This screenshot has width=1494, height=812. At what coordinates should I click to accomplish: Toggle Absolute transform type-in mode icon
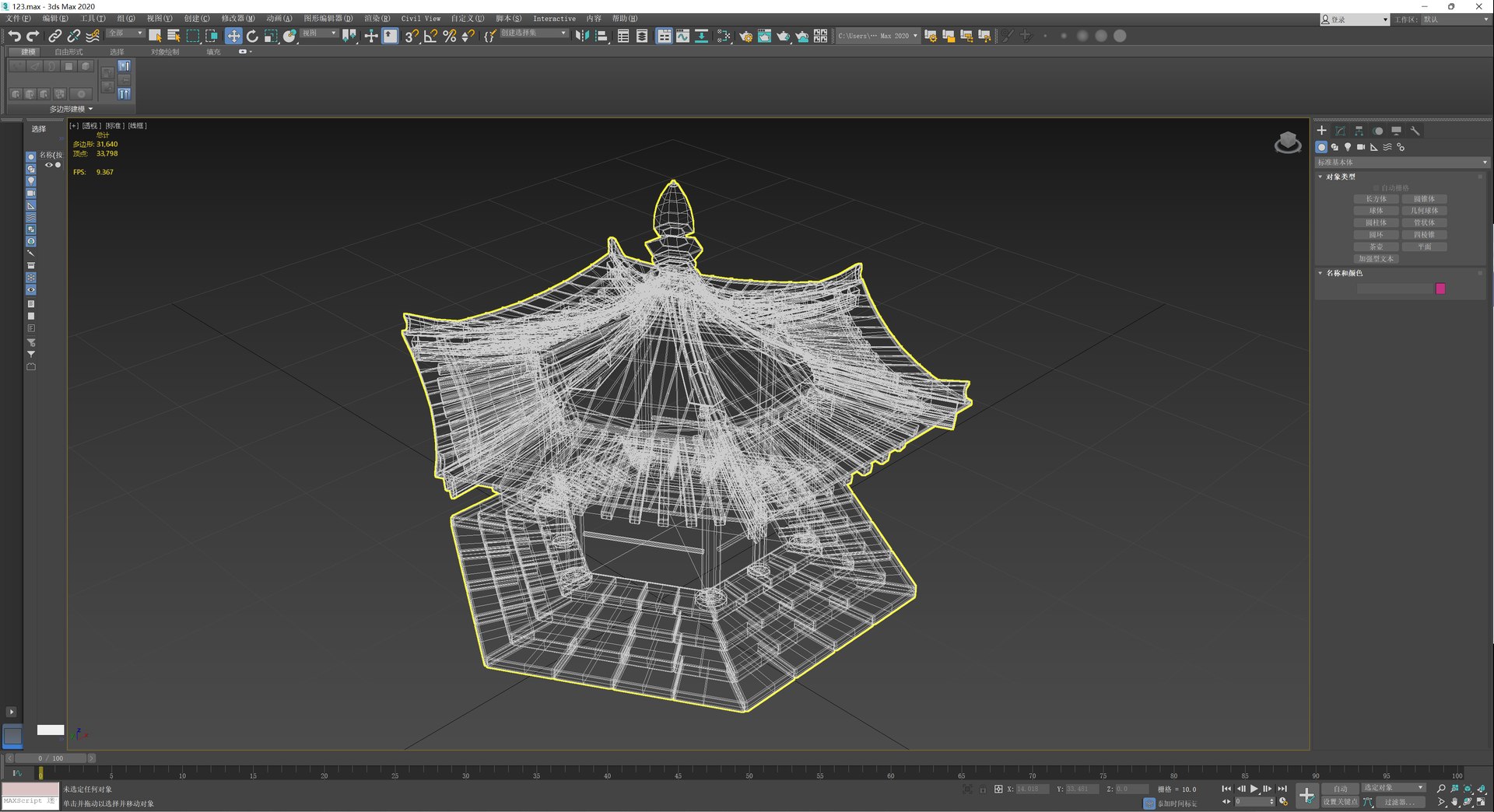[998, 789]
